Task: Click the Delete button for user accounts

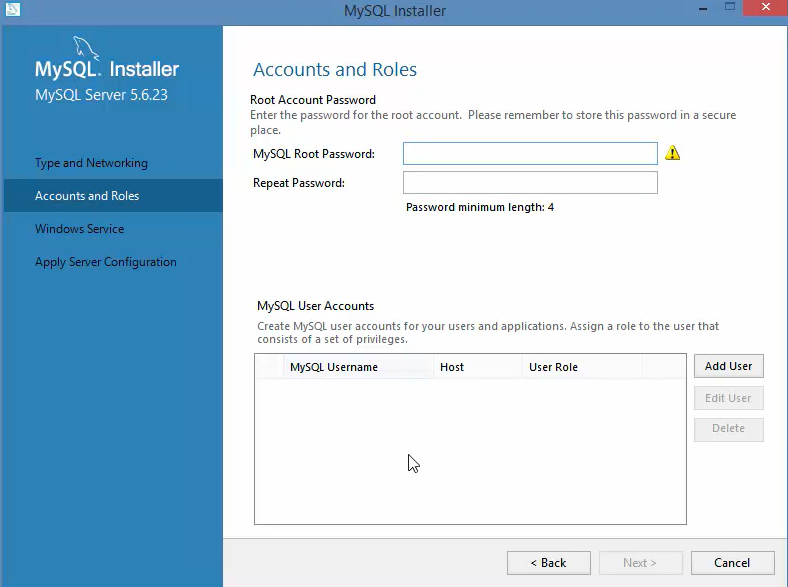Action: [728, 428]
